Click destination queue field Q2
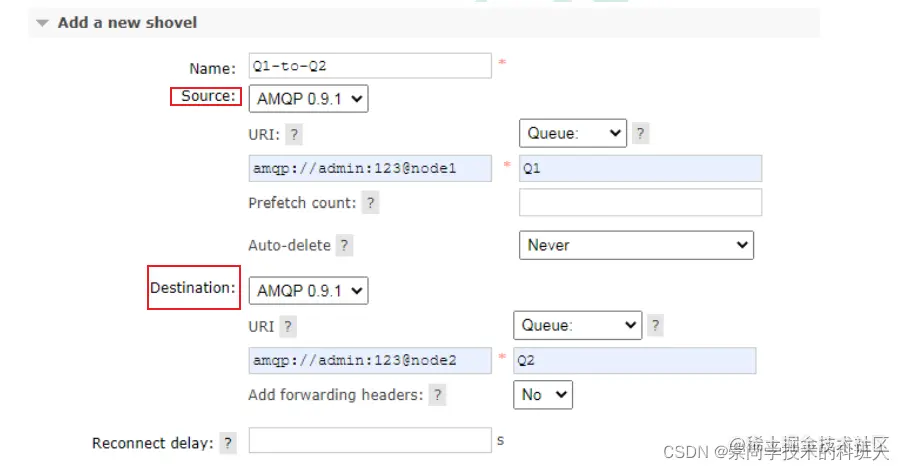905x470 pixels. [634, 360]
